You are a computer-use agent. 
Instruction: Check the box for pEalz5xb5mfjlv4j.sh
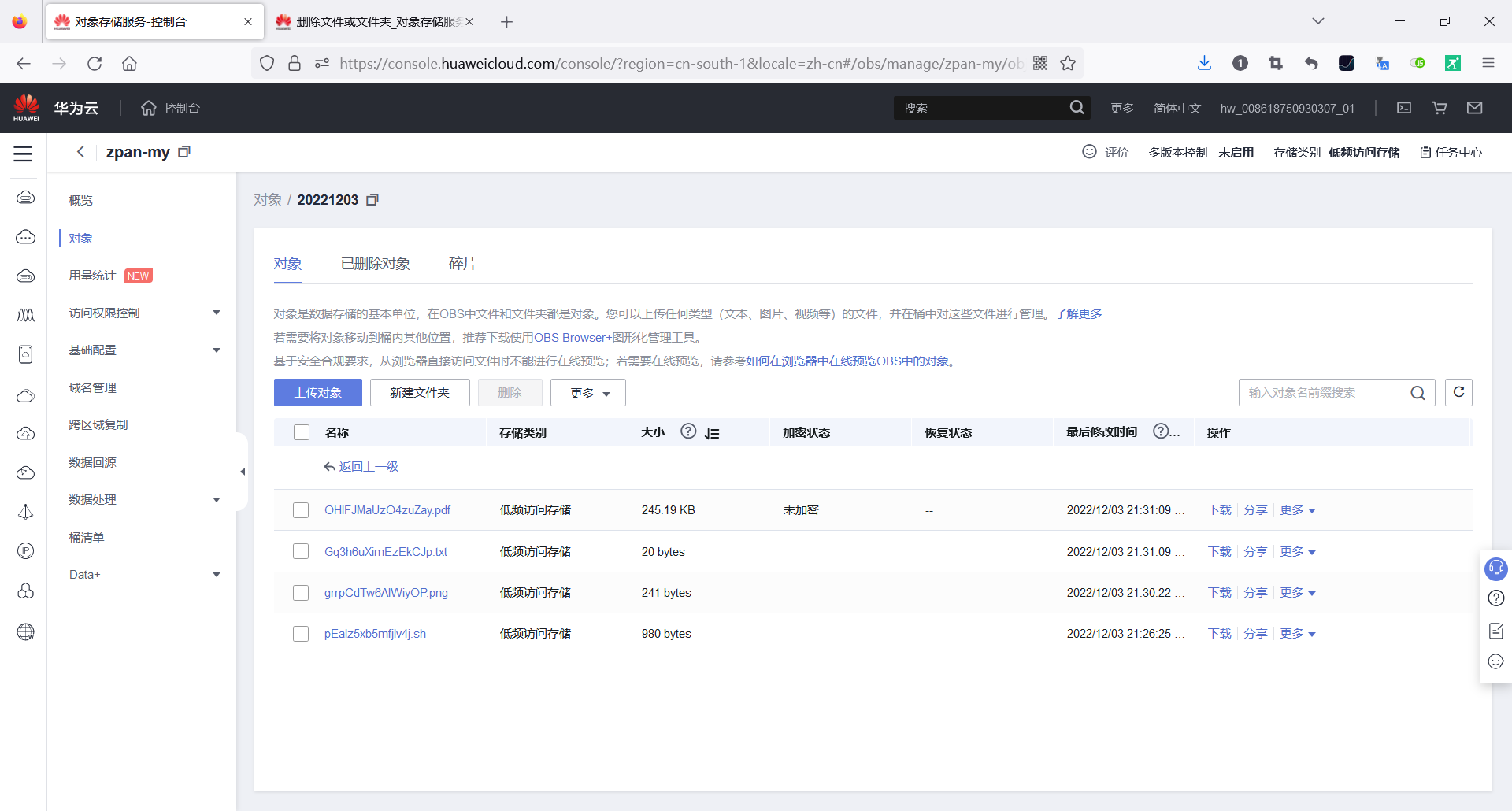[301, 634]
